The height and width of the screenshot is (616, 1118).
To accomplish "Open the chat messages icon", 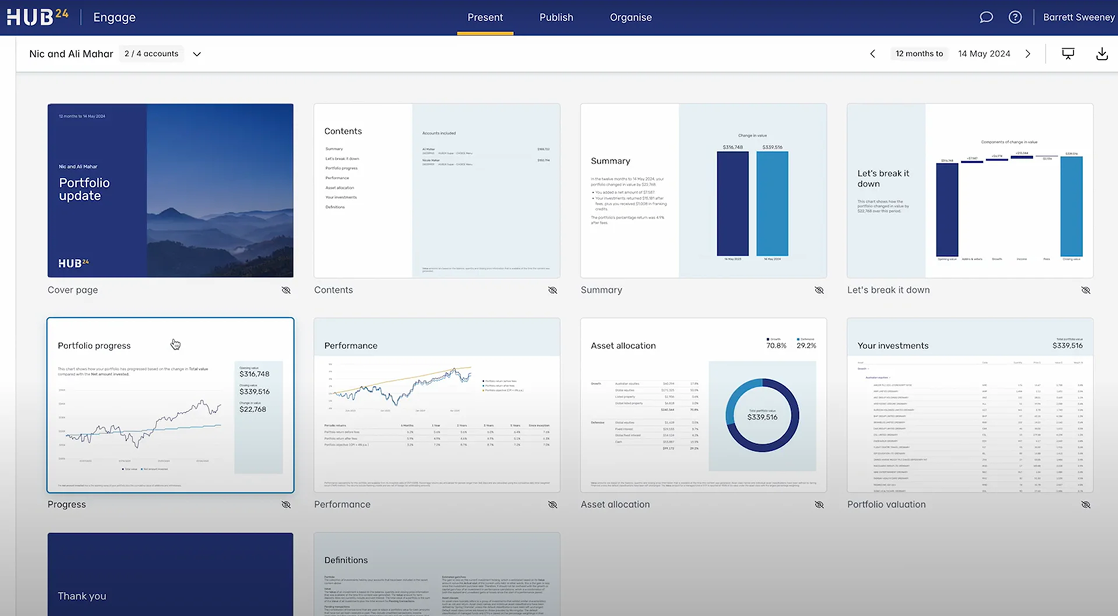I will [986, 17].
